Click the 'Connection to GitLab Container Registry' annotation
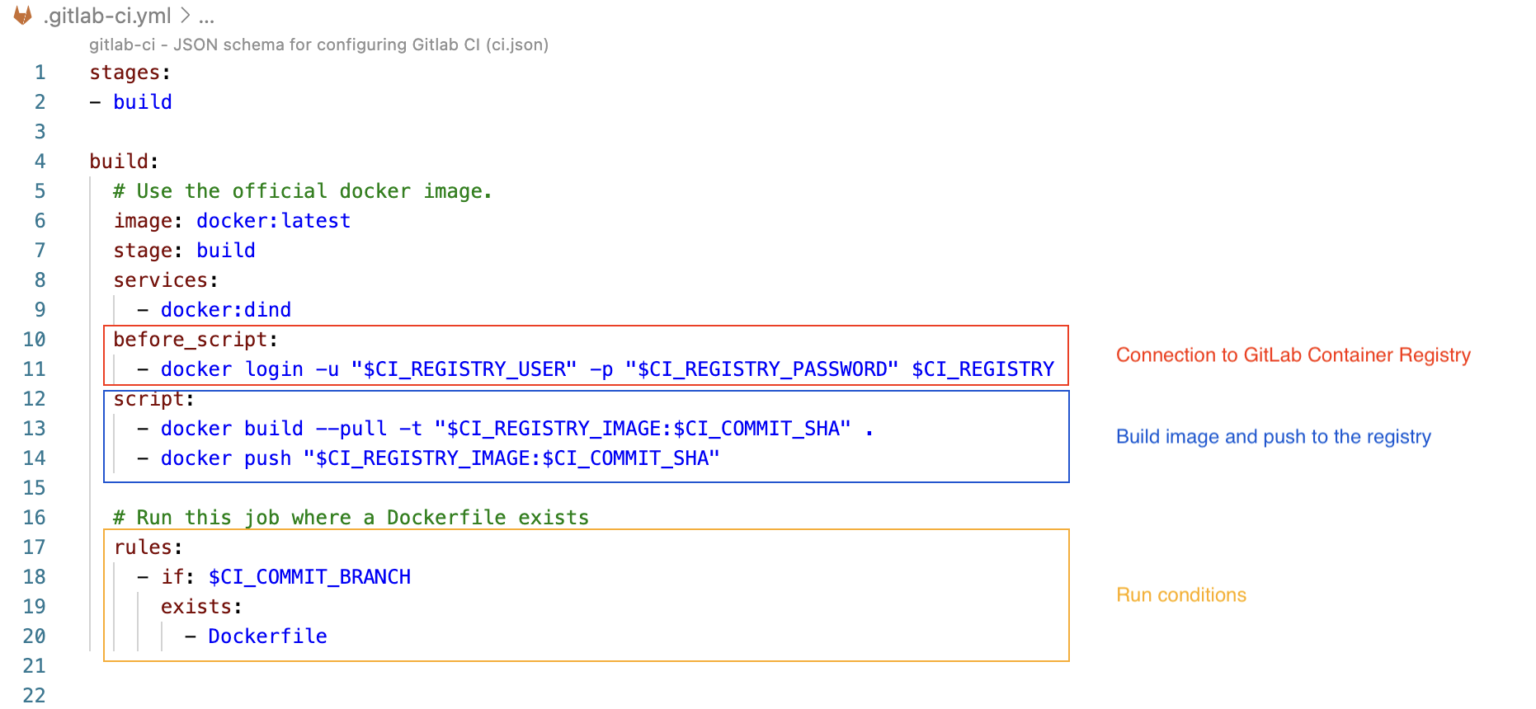The height and width of the screenshot is (709, 1536). pyautogui.click(x=1293, y=355)
